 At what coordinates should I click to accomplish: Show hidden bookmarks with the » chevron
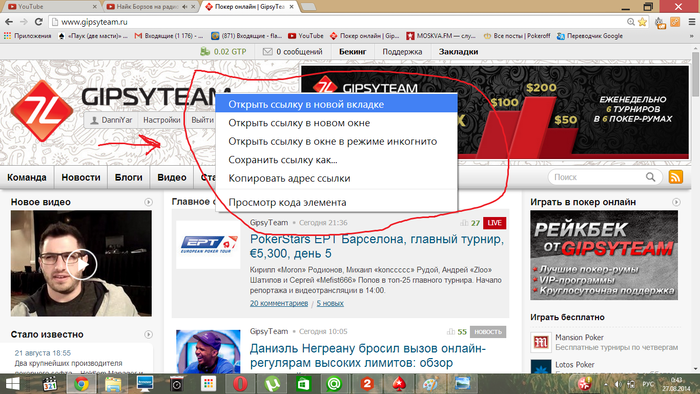[x=692, y=36]
